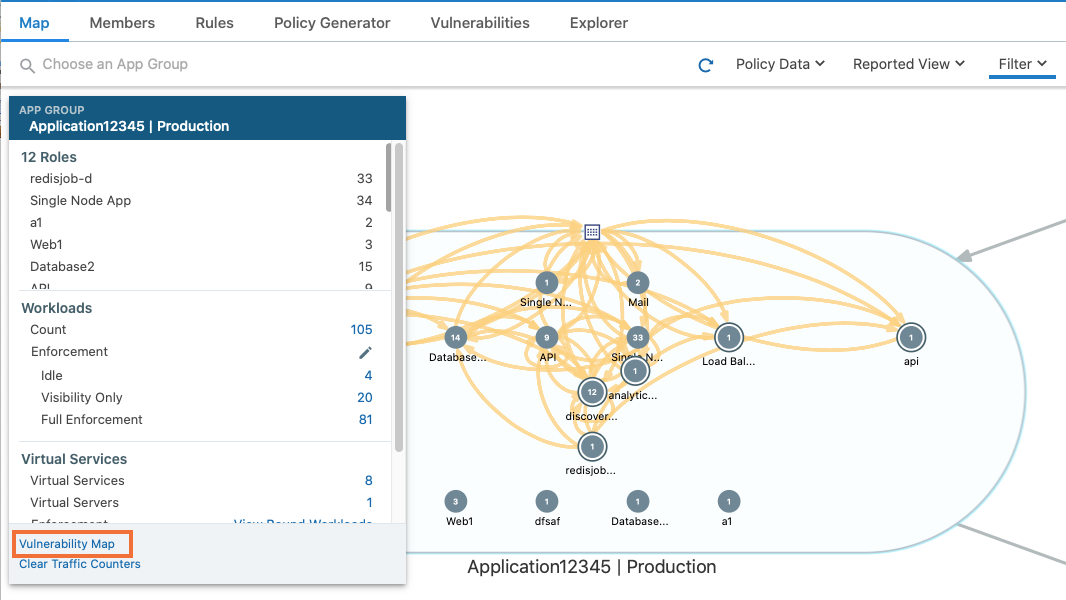Click the app group panel scrollbar
Viewport: 1066px width, 600px height.
(x=399, y=297)
